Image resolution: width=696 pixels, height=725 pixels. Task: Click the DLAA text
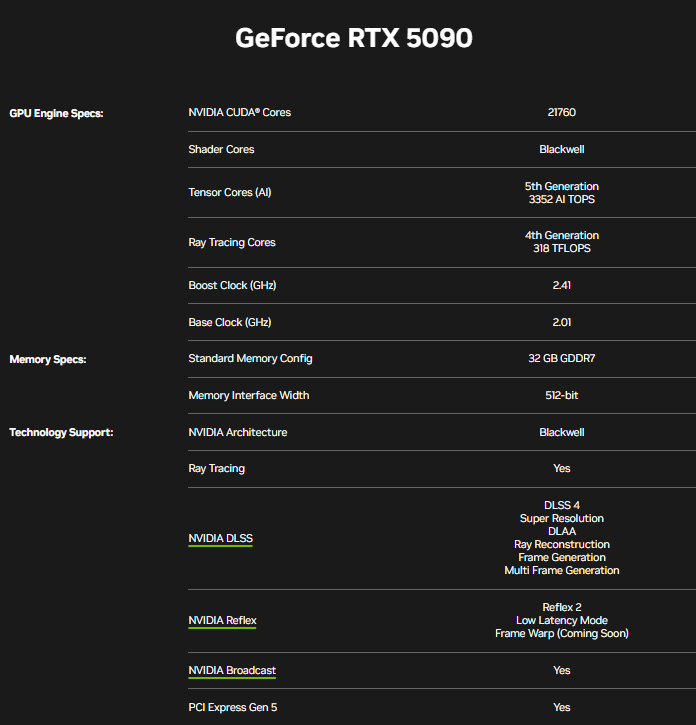click(x=561, y=531)
